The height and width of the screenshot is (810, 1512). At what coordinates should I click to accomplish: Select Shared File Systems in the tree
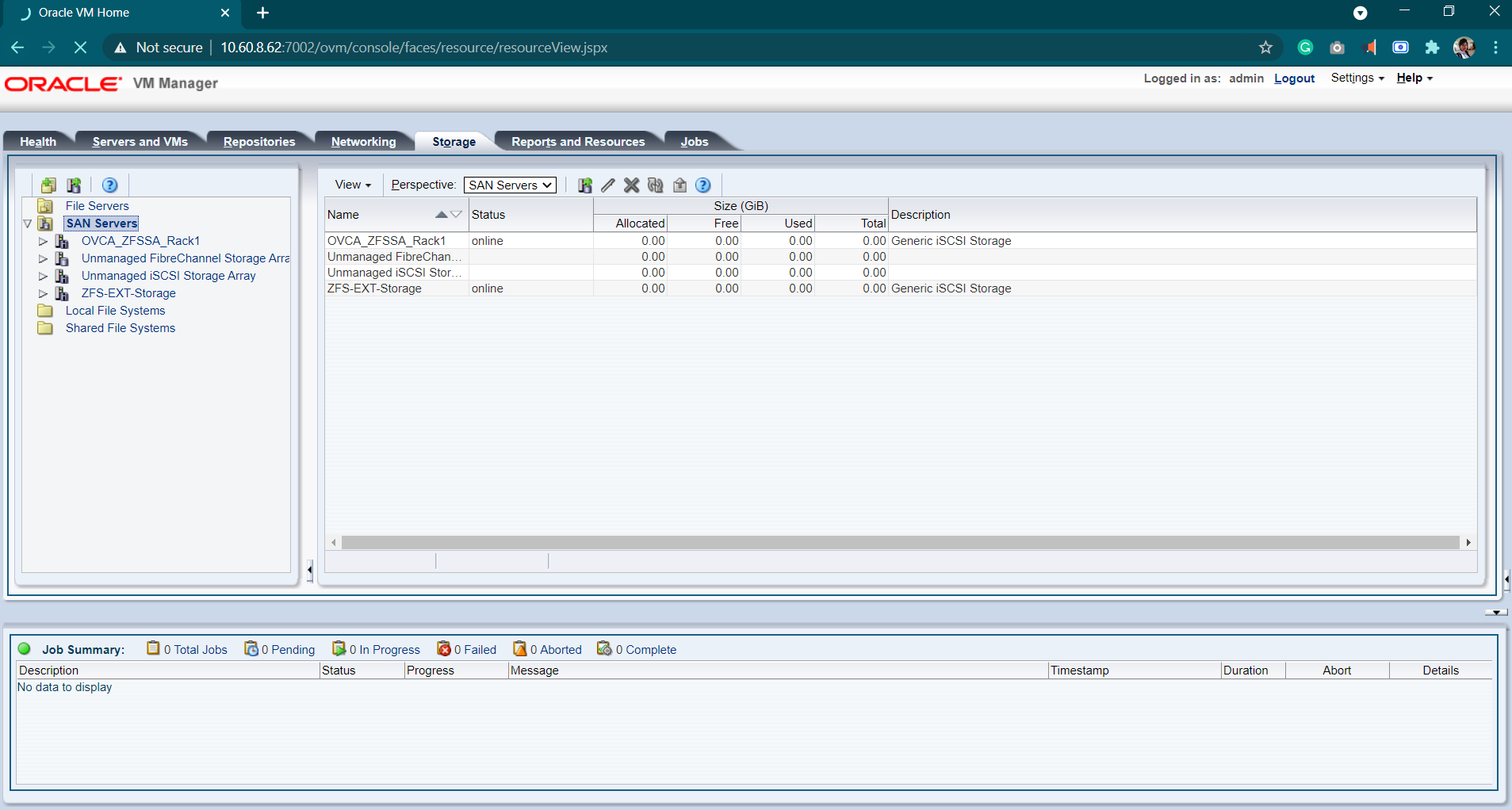pyautogui.click(x=121, y=328)
